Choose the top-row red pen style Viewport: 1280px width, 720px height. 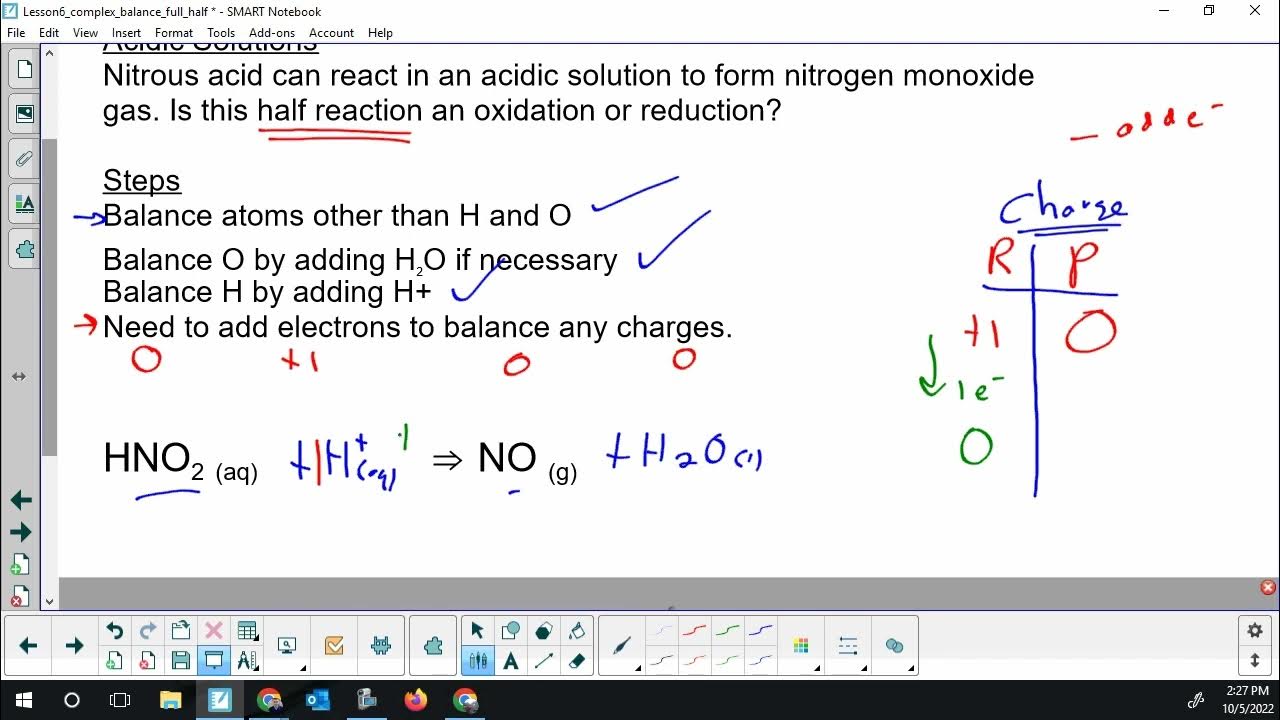[693, 631]
